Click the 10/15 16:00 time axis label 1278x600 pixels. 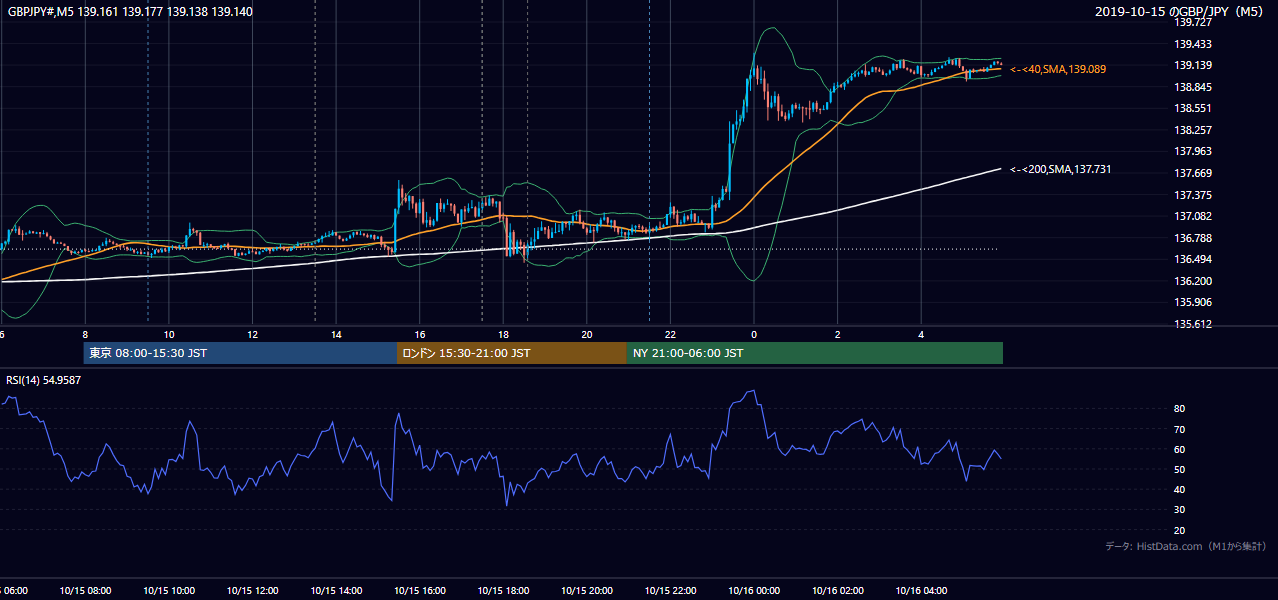tap(420, 591)
